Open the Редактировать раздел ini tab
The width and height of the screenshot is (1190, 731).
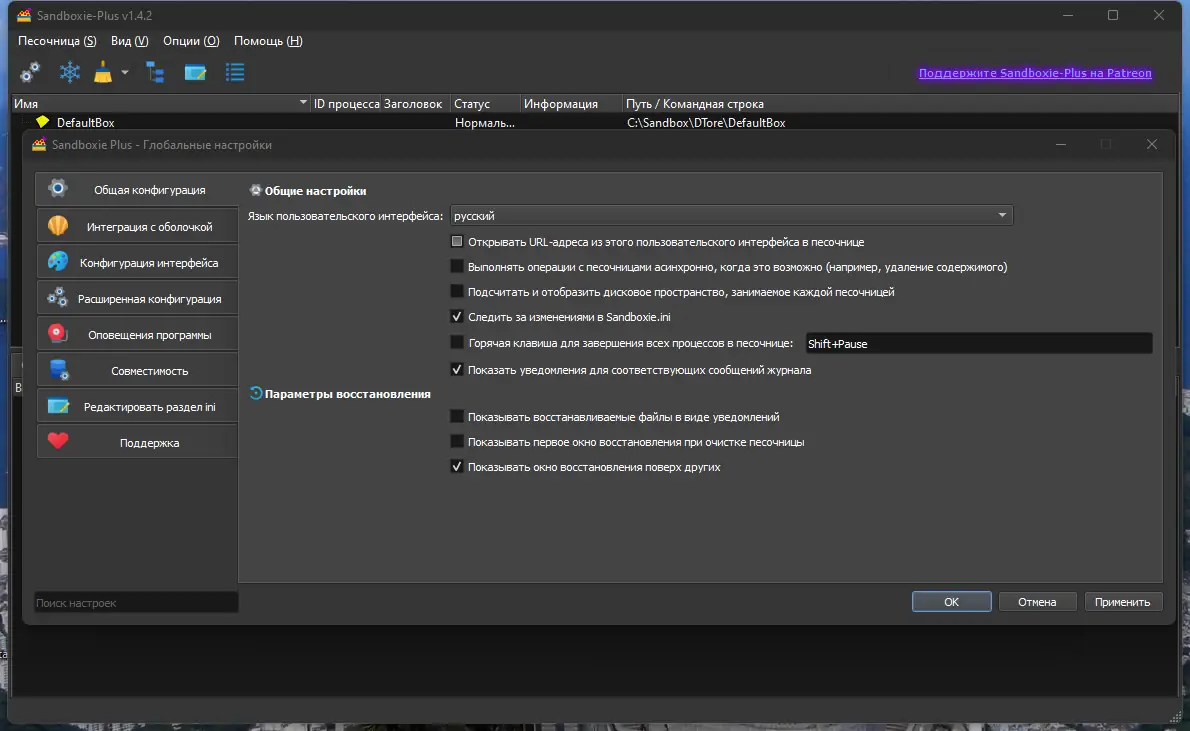click(137, 407)
